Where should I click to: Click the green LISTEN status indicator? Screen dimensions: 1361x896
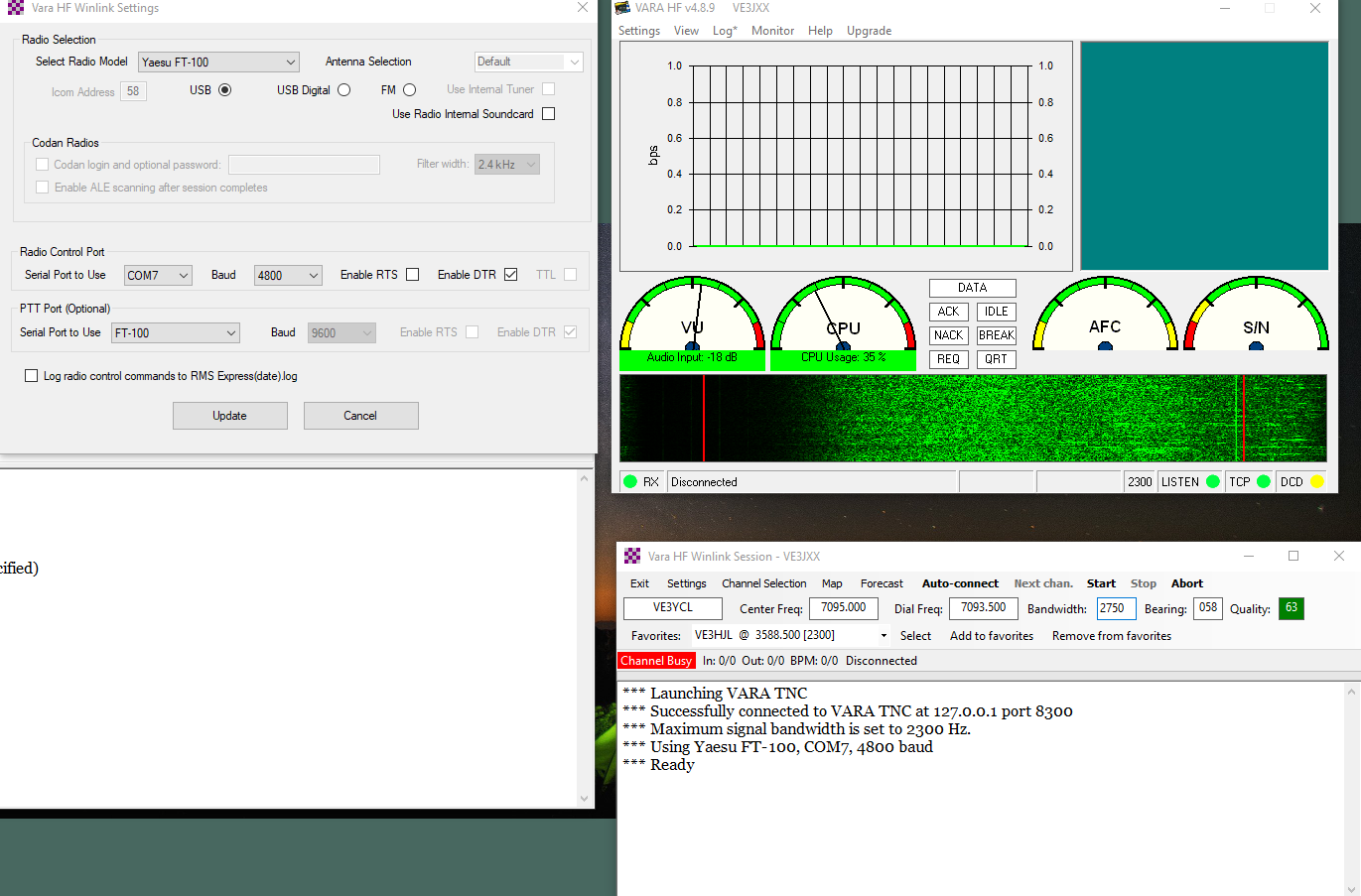tap(1213, 482)
